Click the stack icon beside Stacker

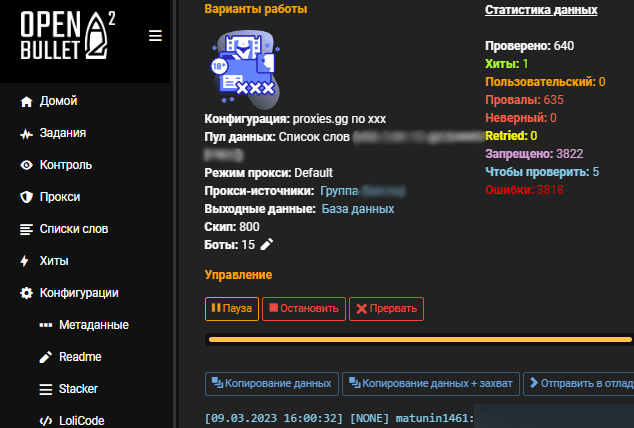[46, 389]
